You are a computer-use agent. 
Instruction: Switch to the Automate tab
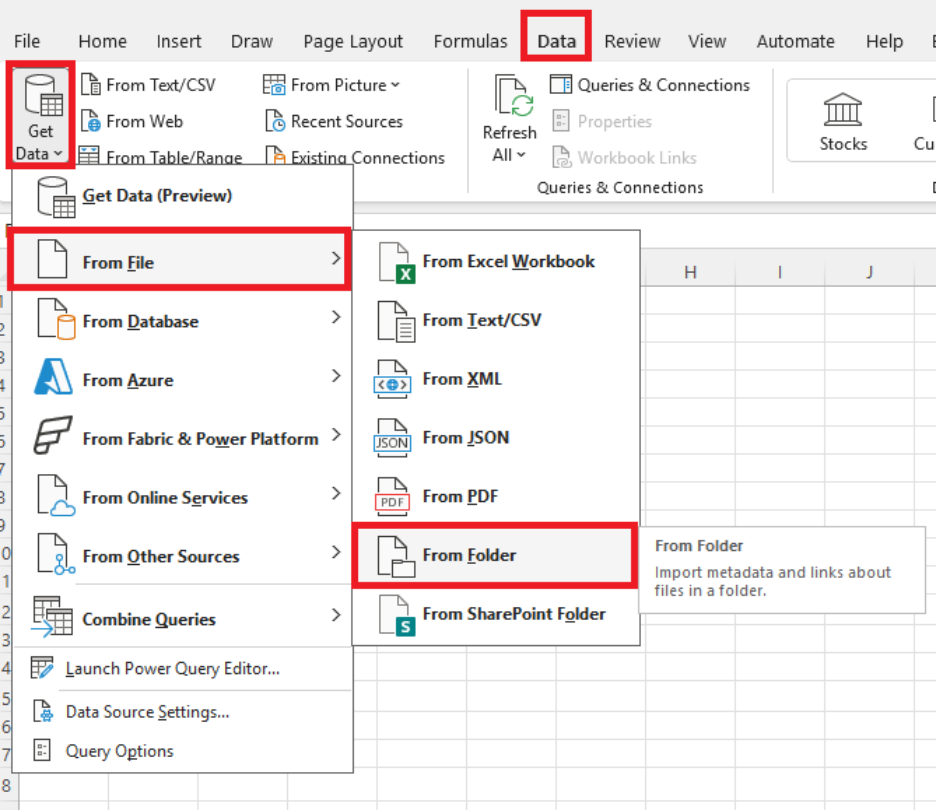point(796,41)
